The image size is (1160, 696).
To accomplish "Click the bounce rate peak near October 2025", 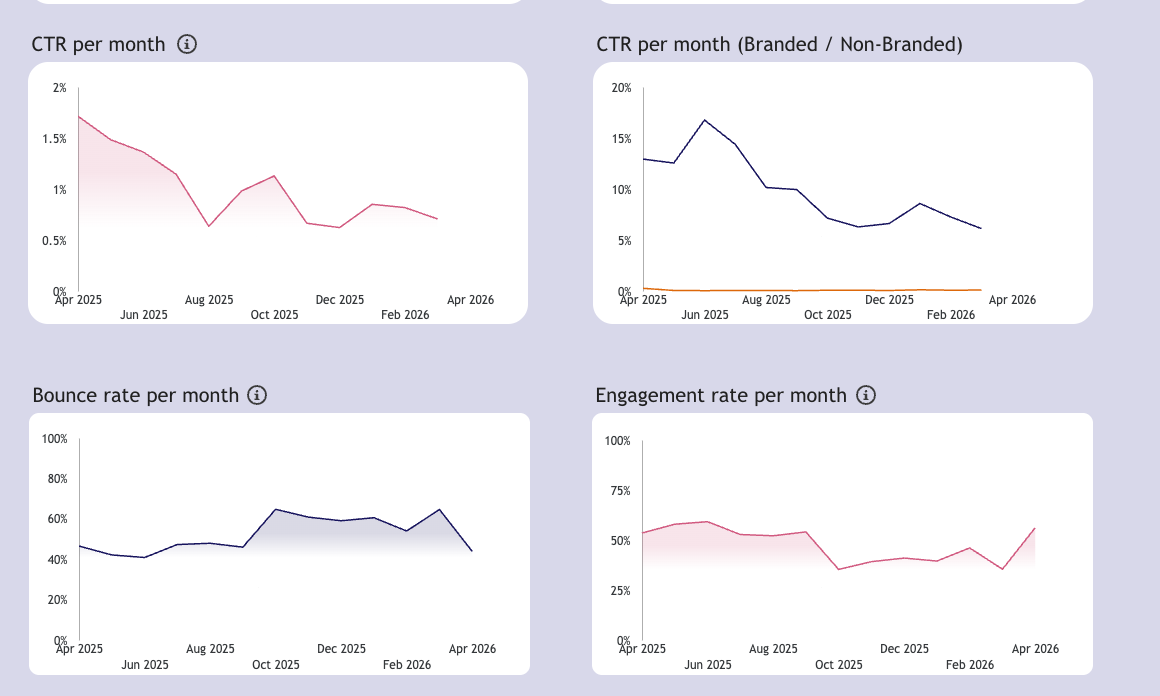I will pyautogui.click(x=277, y=508).
